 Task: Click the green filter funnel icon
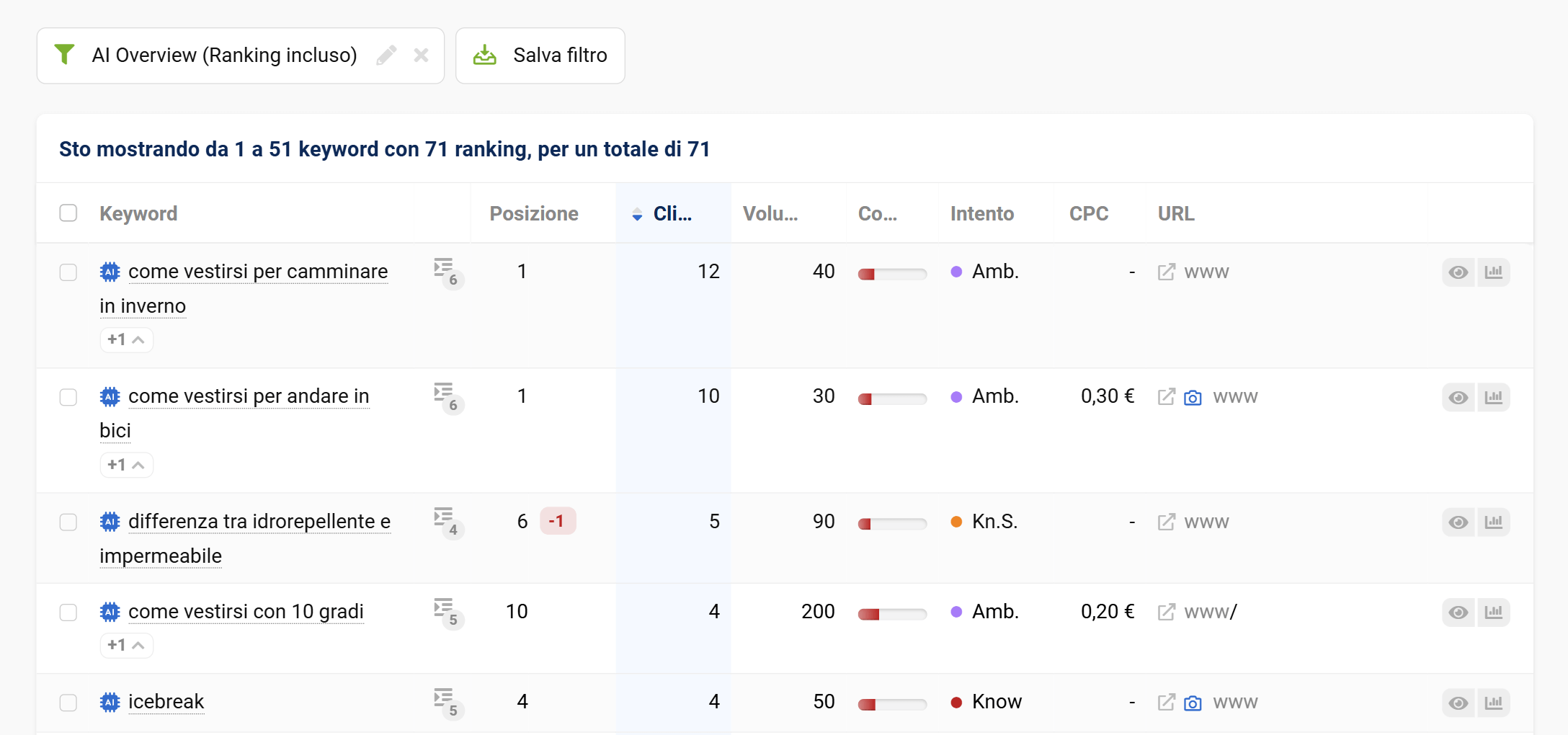pos(66,55)
